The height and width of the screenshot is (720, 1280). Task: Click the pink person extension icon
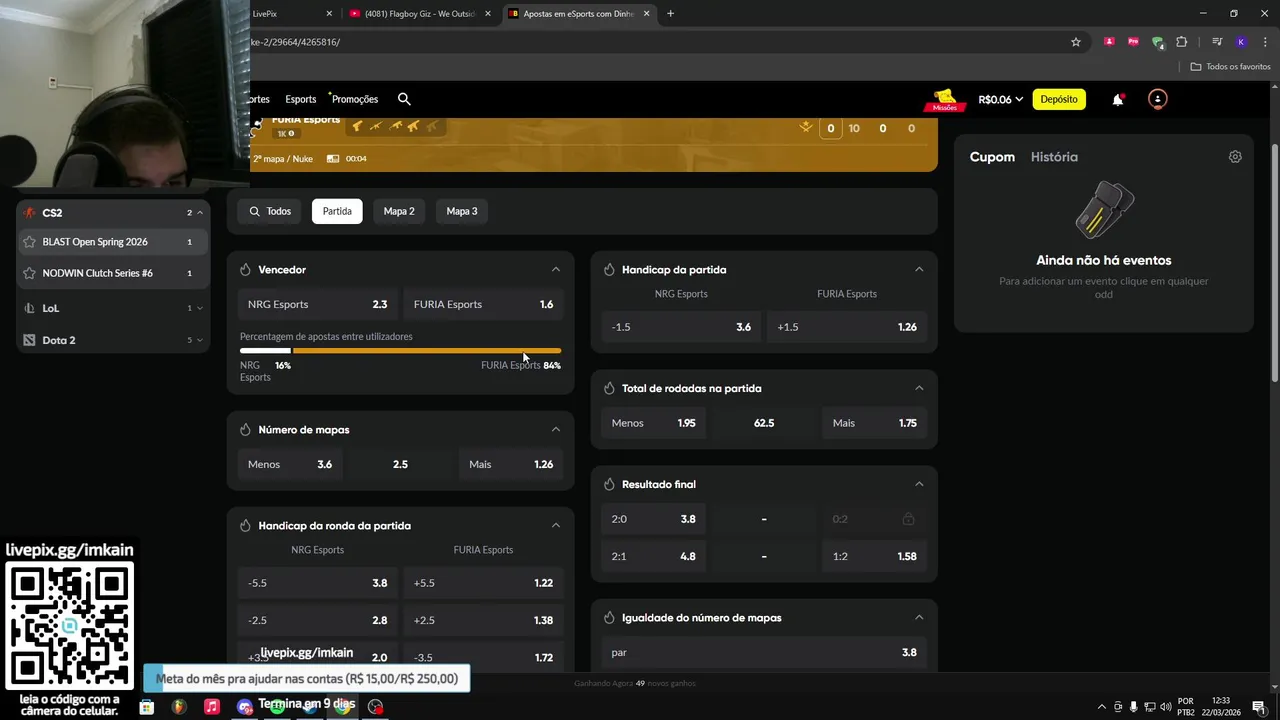tap(1109, 42)
